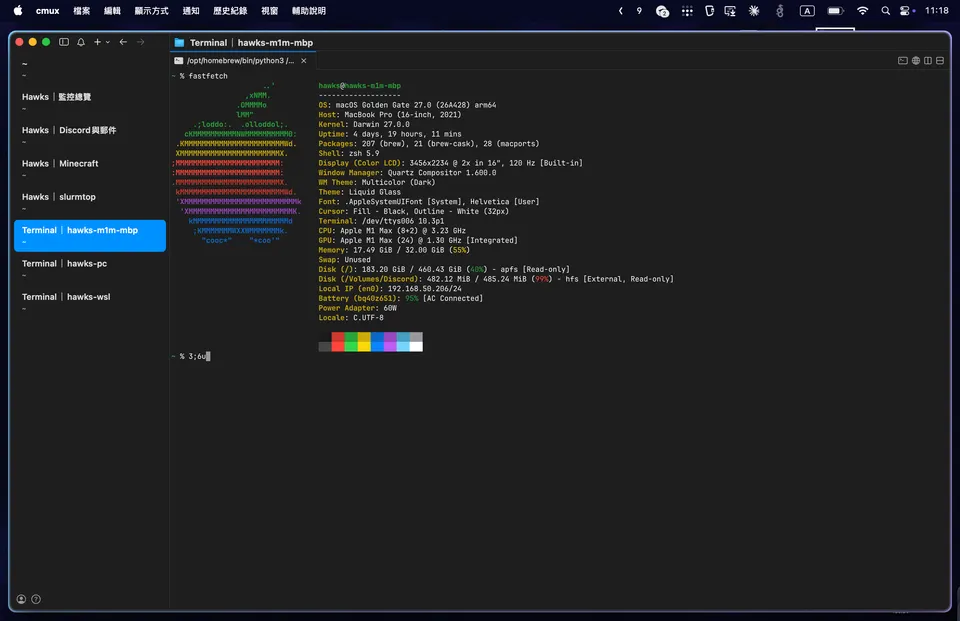Click the dots grid menu bar icon

[x=687, y=11]
